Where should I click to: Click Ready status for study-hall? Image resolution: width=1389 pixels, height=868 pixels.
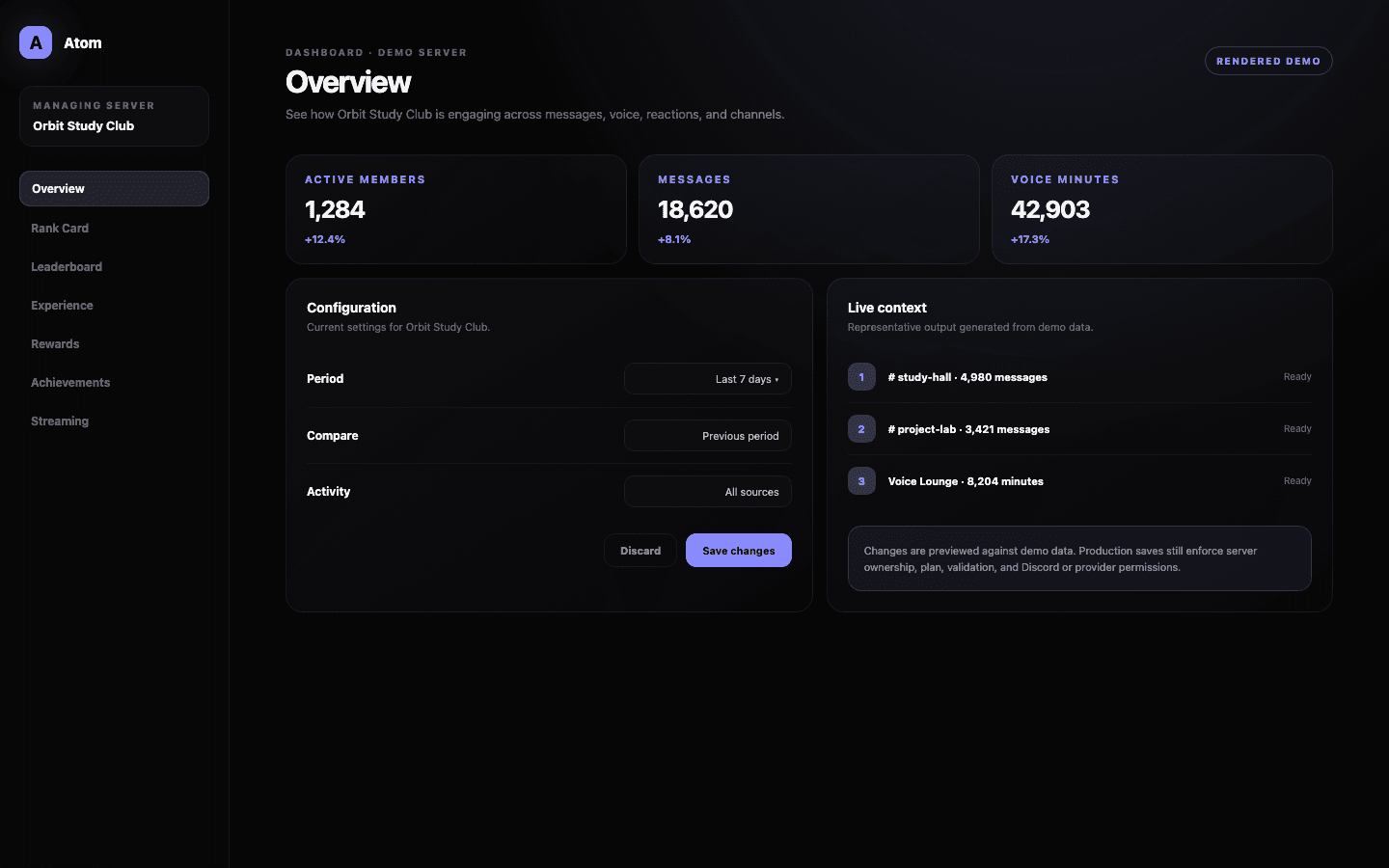(1297, 377)
